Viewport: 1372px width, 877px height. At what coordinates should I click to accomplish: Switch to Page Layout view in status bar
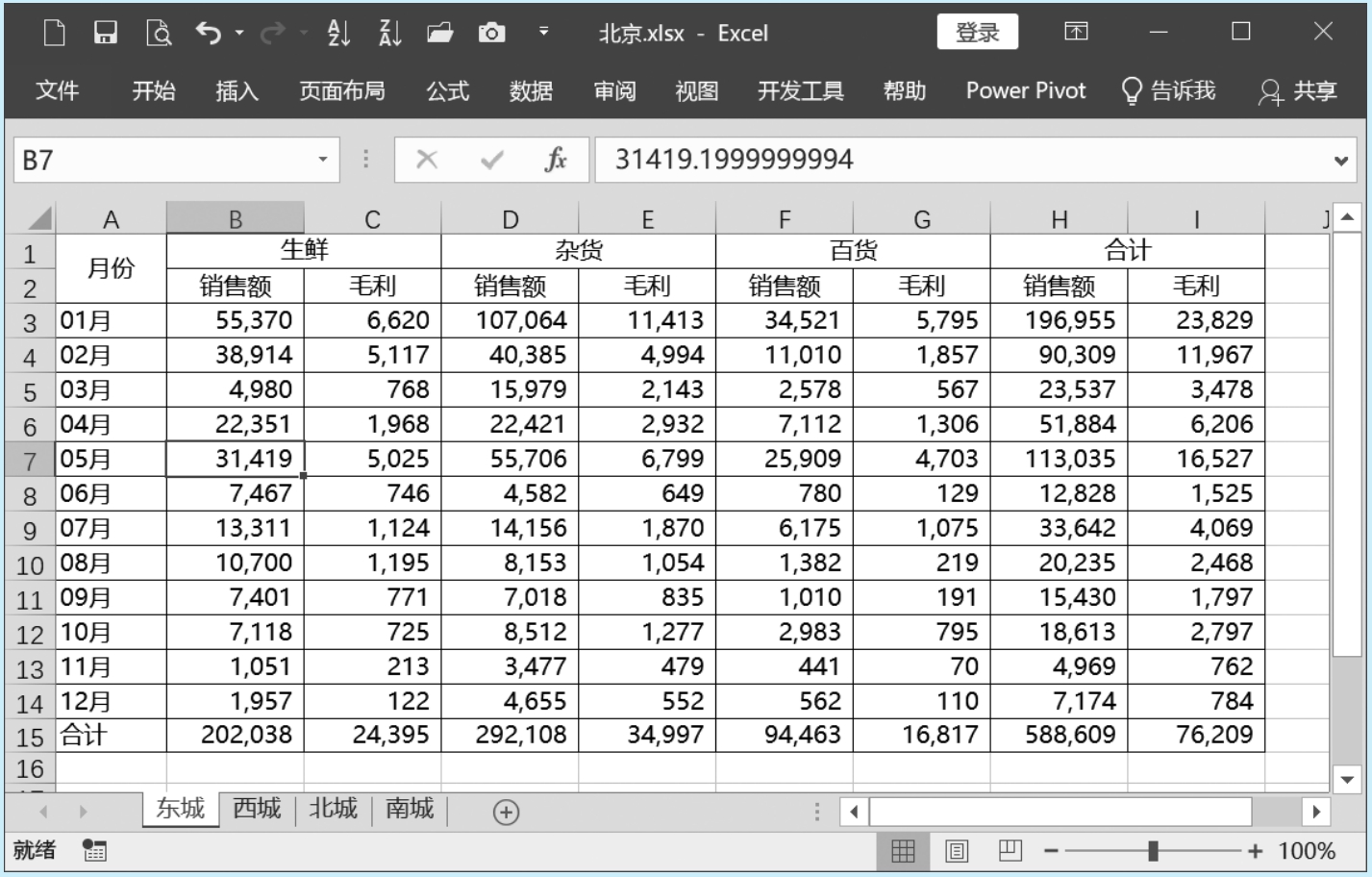(x=957, y=851)
